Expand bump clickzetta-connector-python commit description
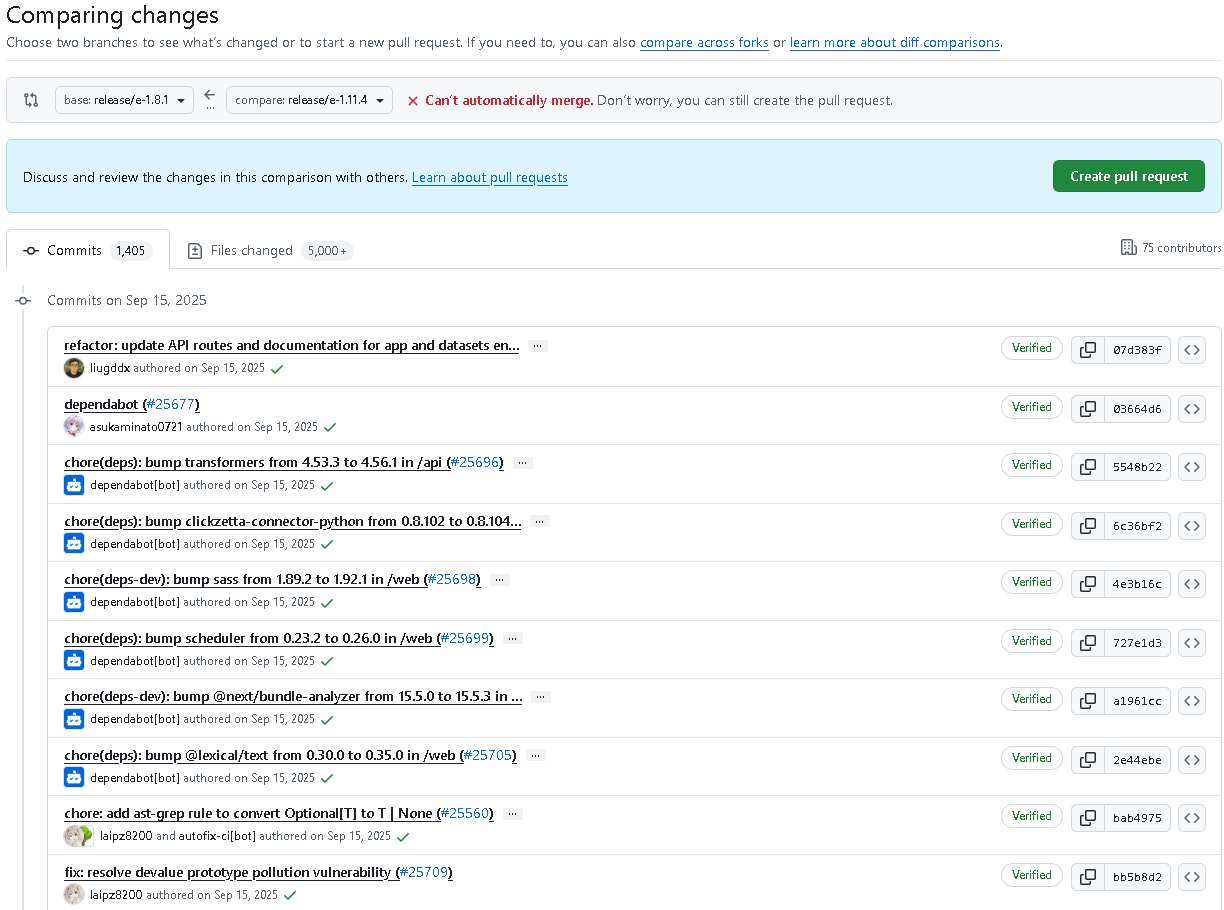This screenshot has width=1224, height=910. coord(540,522)
